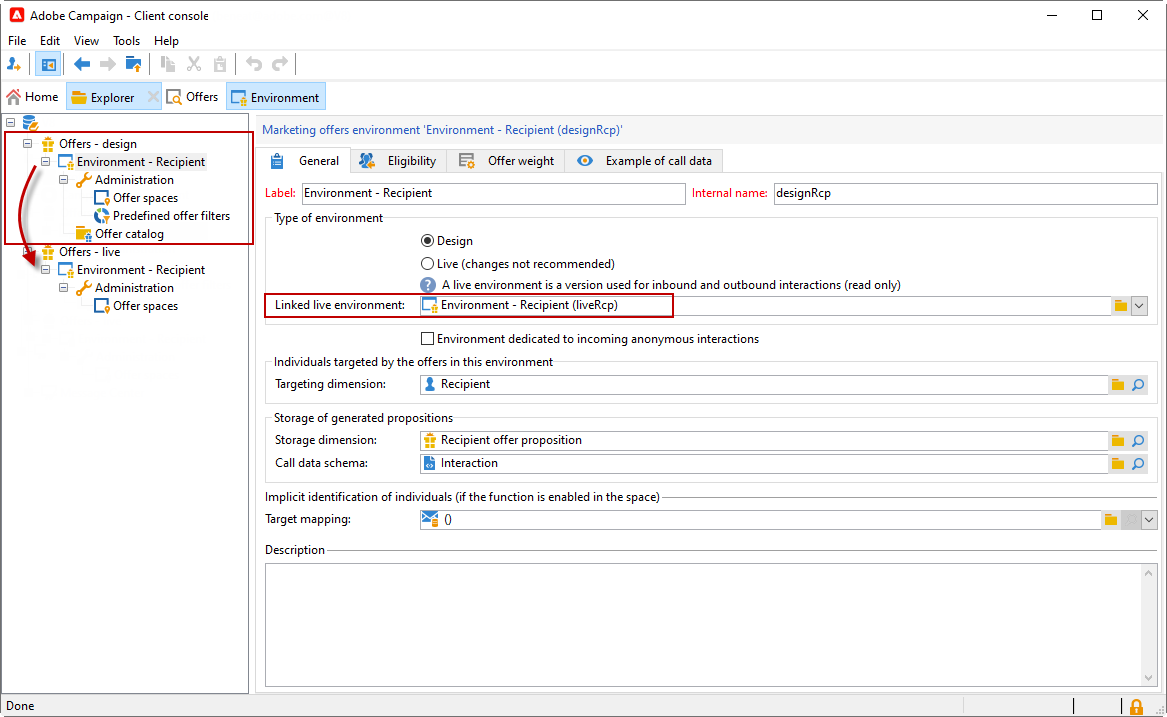
Task: Open the View menu
Action: coord(86,41)
